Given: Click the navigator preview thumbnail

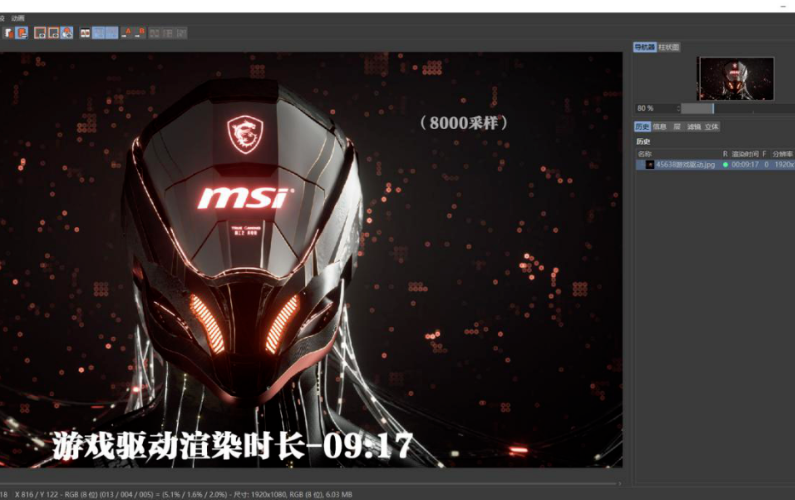Looking at the screenshot, I should (x=736, y=79).
